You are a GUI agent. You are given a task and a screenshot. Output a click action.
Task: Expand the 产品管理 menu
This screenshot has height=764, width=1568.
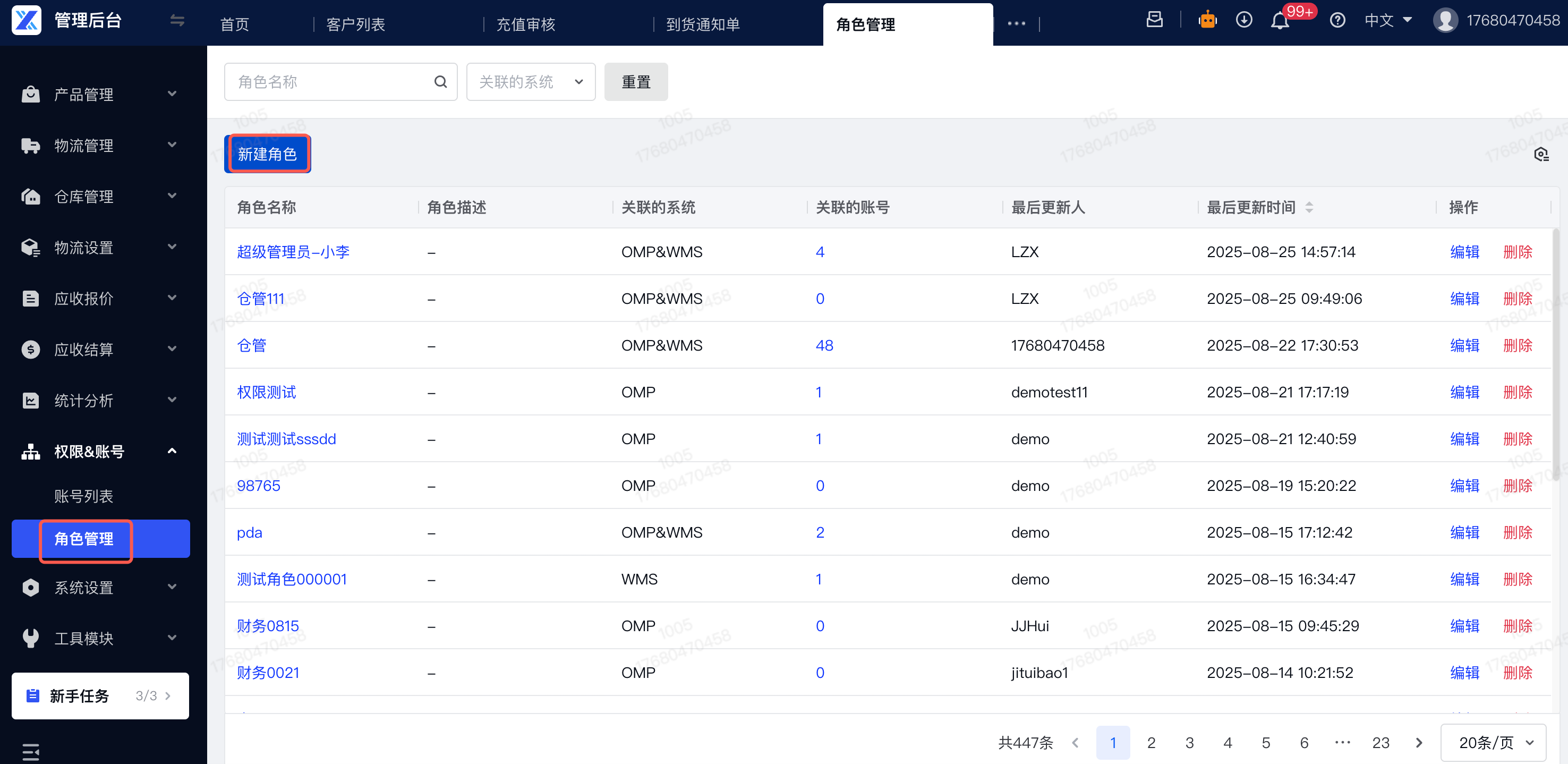pyautogui.click(x=172, y=94)
